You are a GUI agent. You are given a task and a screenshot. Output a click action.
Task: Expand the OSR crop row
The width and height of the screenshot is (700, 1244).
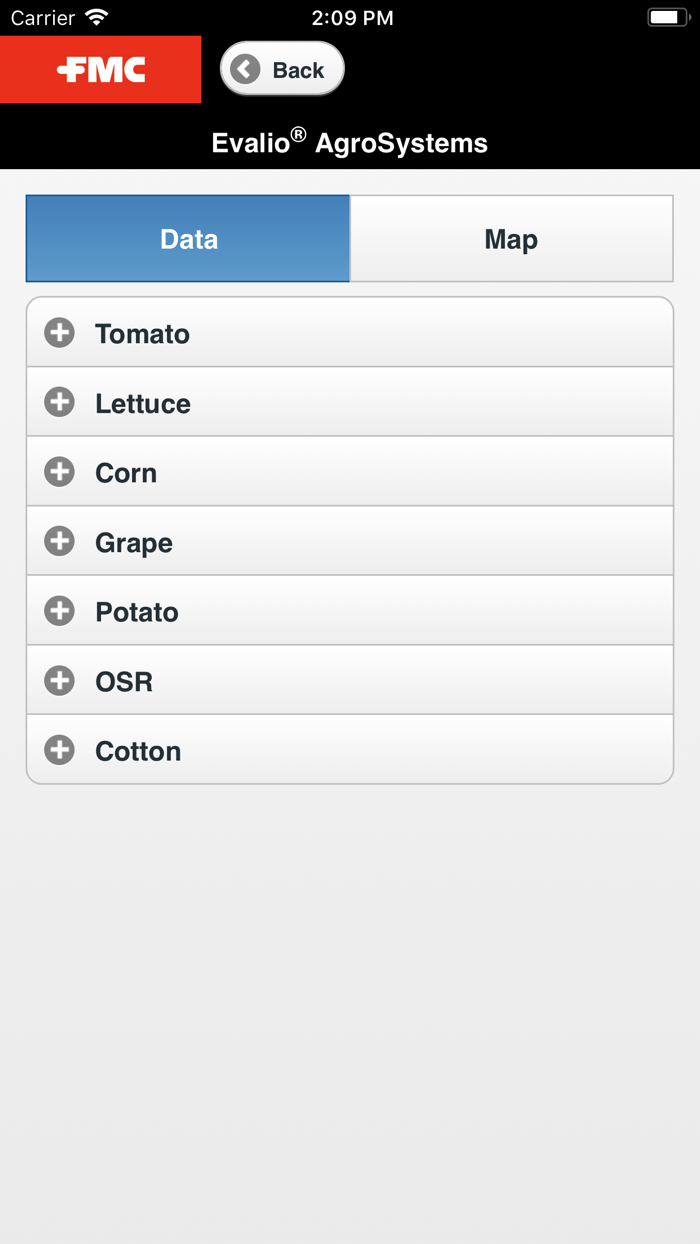click(x=350, y=681)
